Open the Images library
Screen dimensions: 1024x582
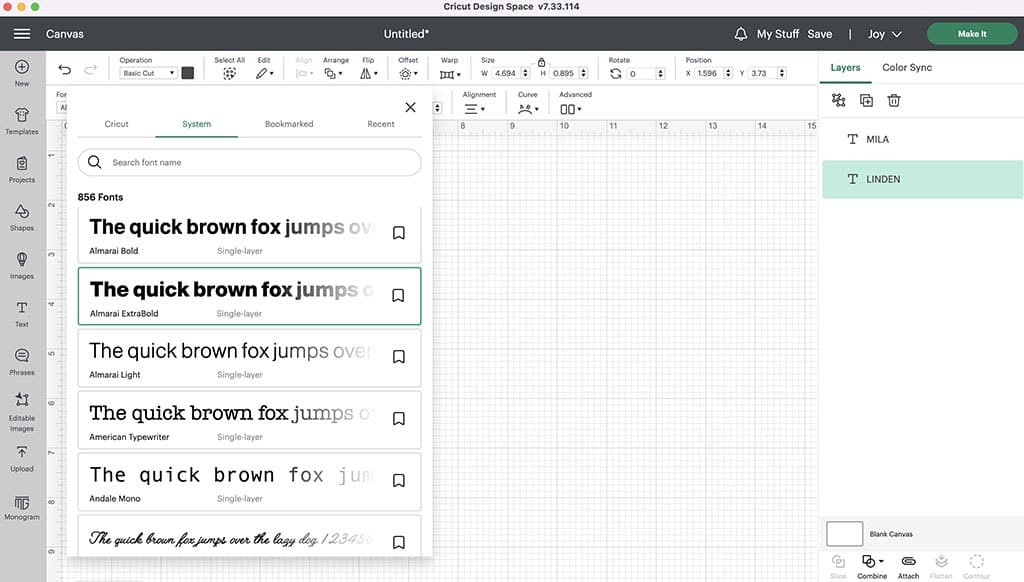point(22,266)
